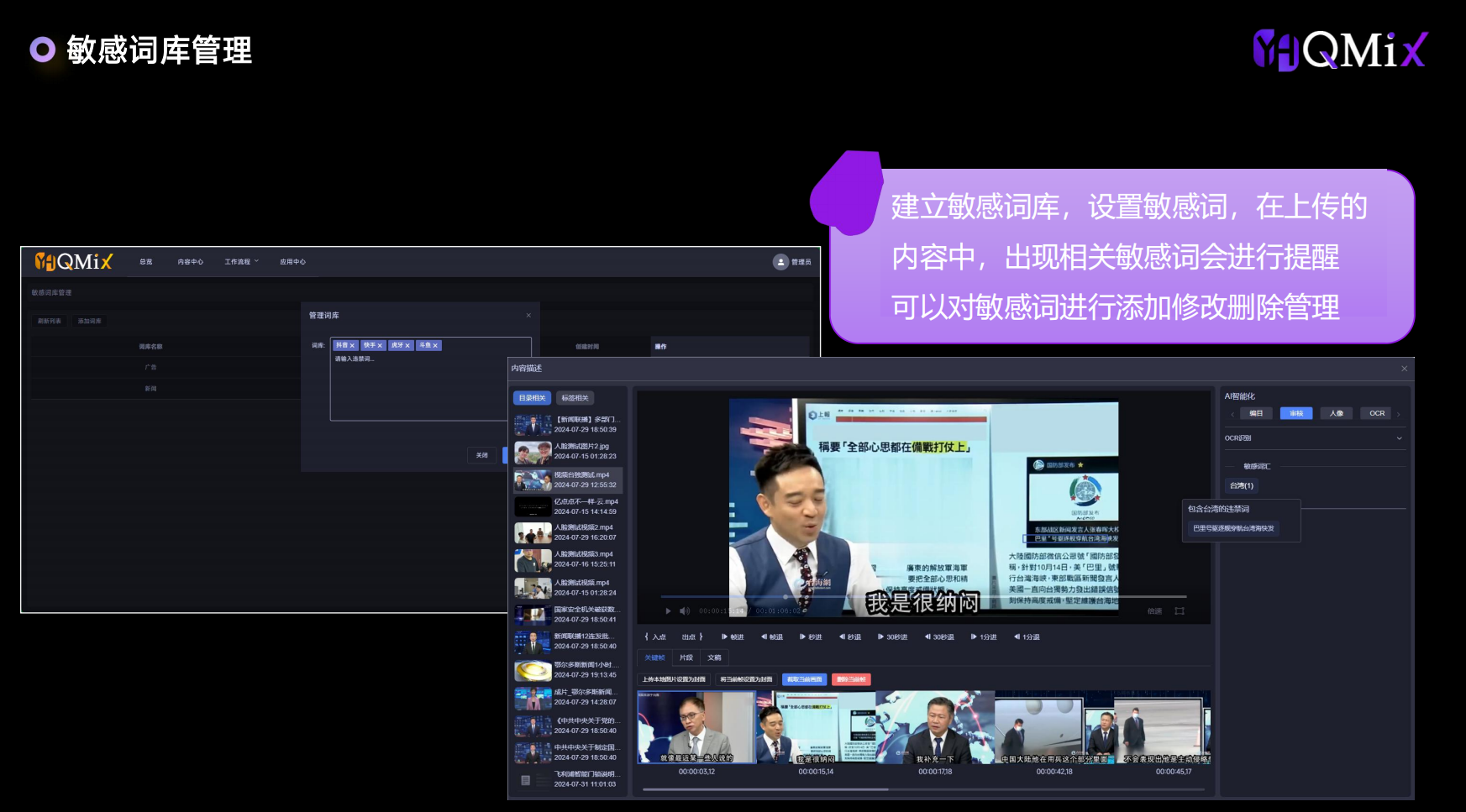Switch to the 片段 tab
Image resolution: width=1466 pixels, height=812 pixels.
pyautogui.click(x=686, y=657)
